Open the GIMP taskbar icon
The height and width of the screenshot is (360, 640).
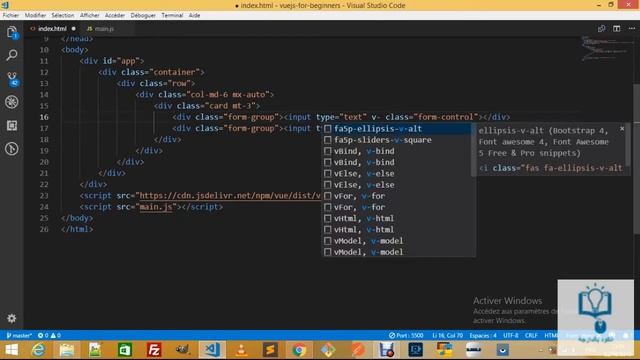182,350
